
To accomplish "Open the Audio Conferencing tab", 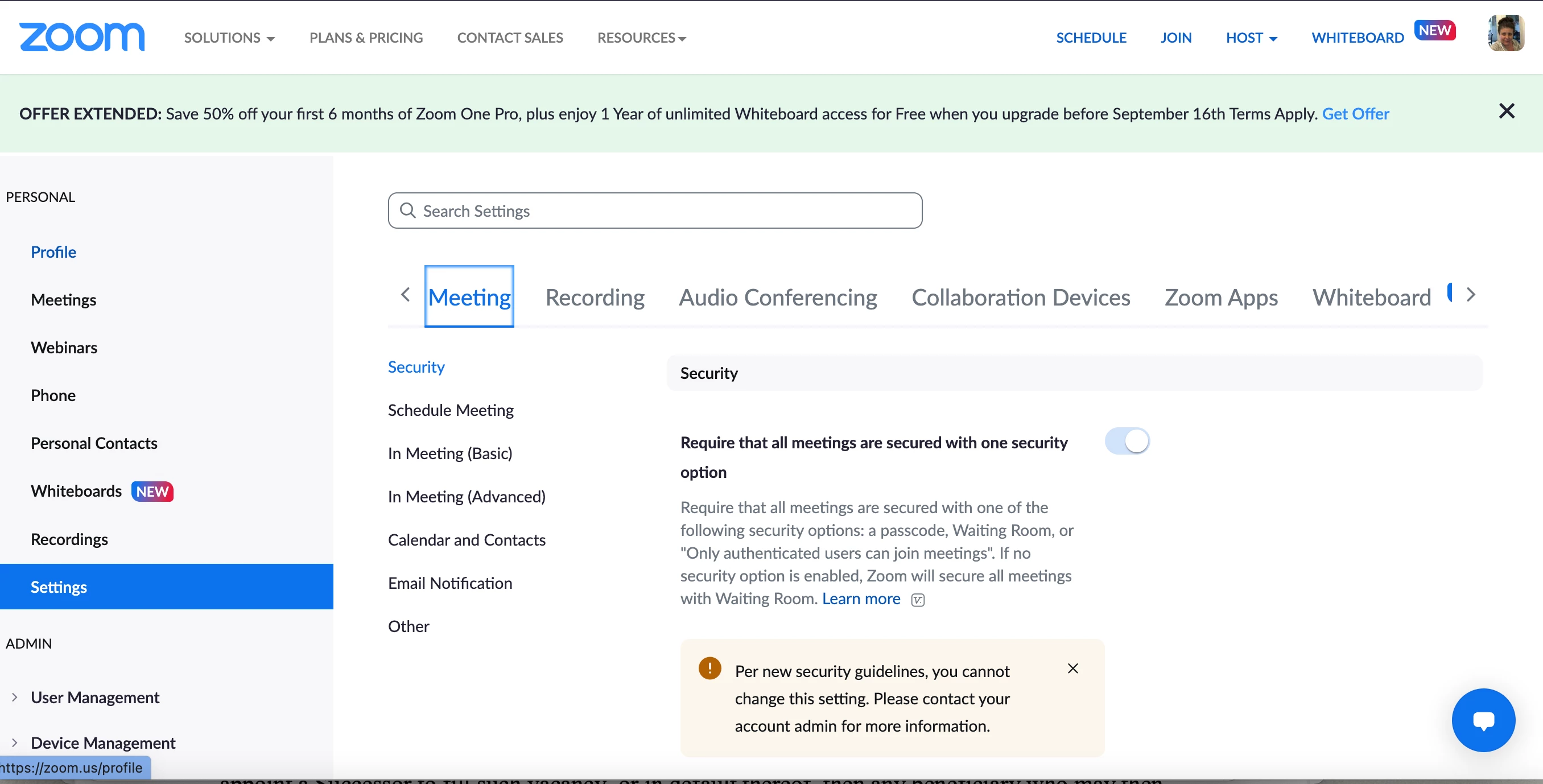I will (x=778, y=297).
